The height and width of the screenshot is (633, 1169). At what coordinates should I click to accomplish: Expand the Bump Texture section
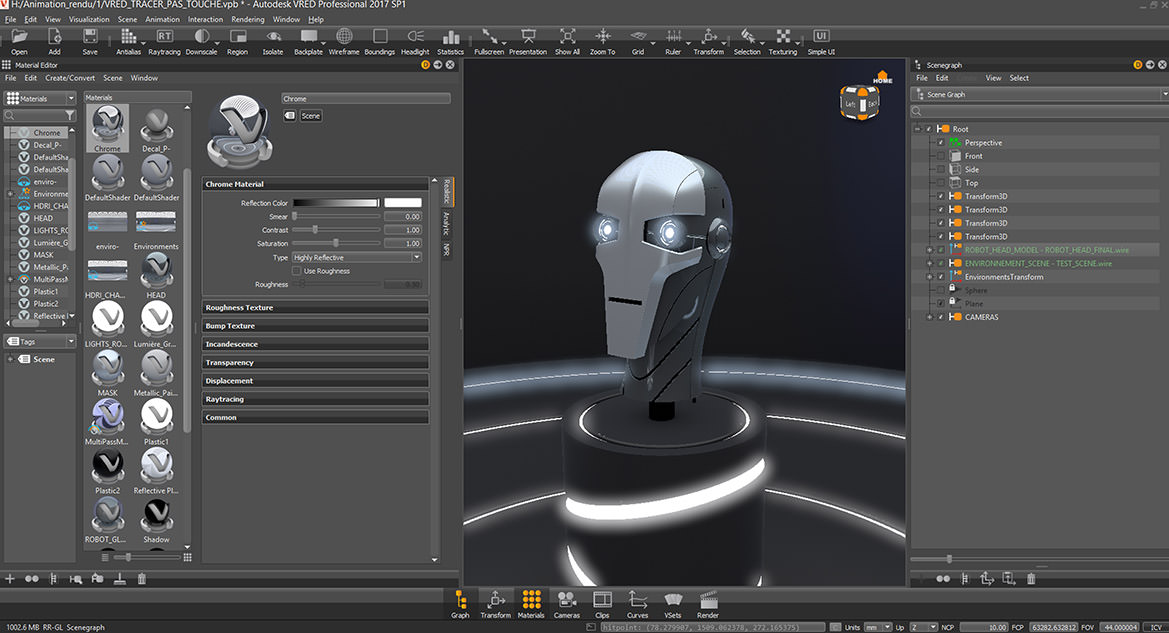315,326
